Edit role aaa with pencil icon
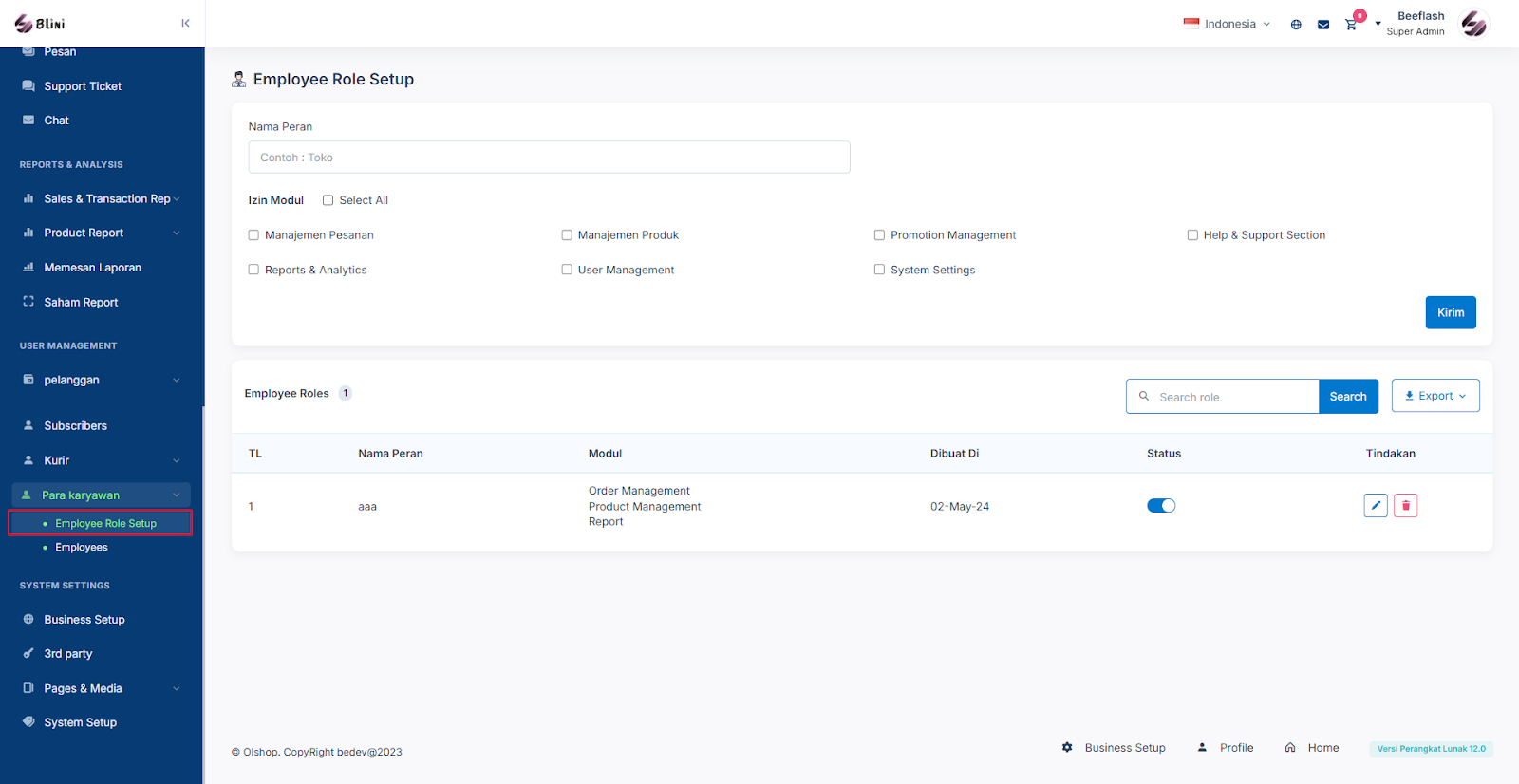The width and height of the screenshot is (1519, 784). pos(1376,506)
